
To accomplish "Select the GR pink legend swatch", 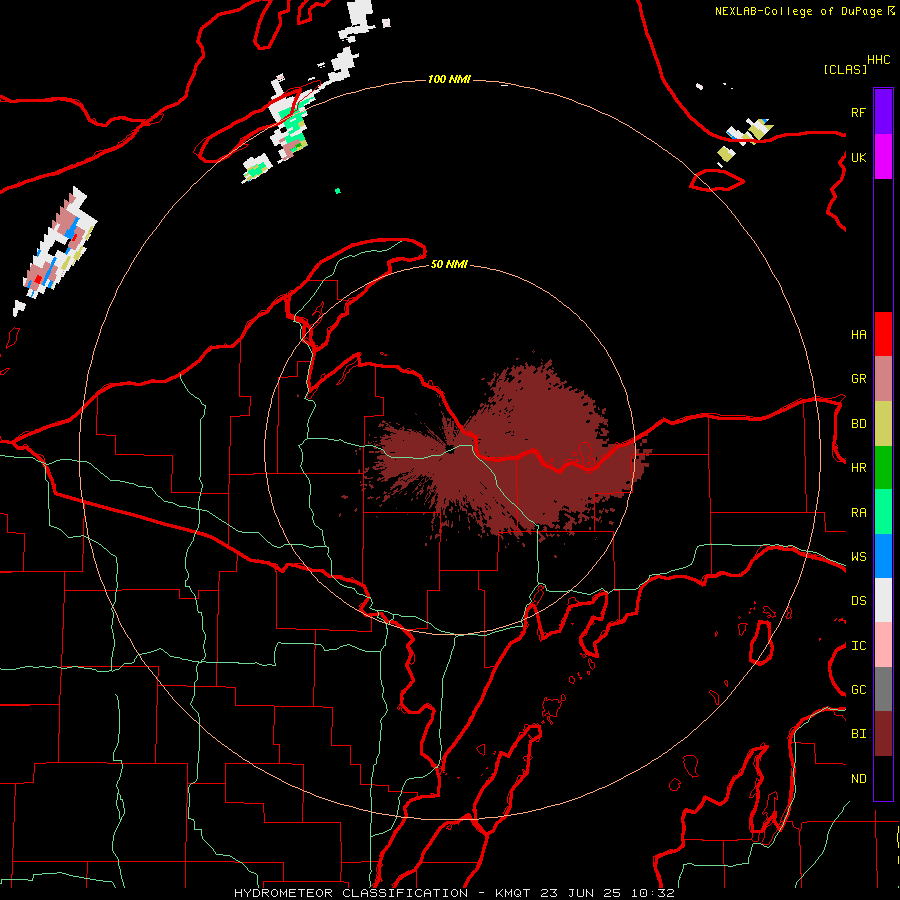I will (883, 379).
